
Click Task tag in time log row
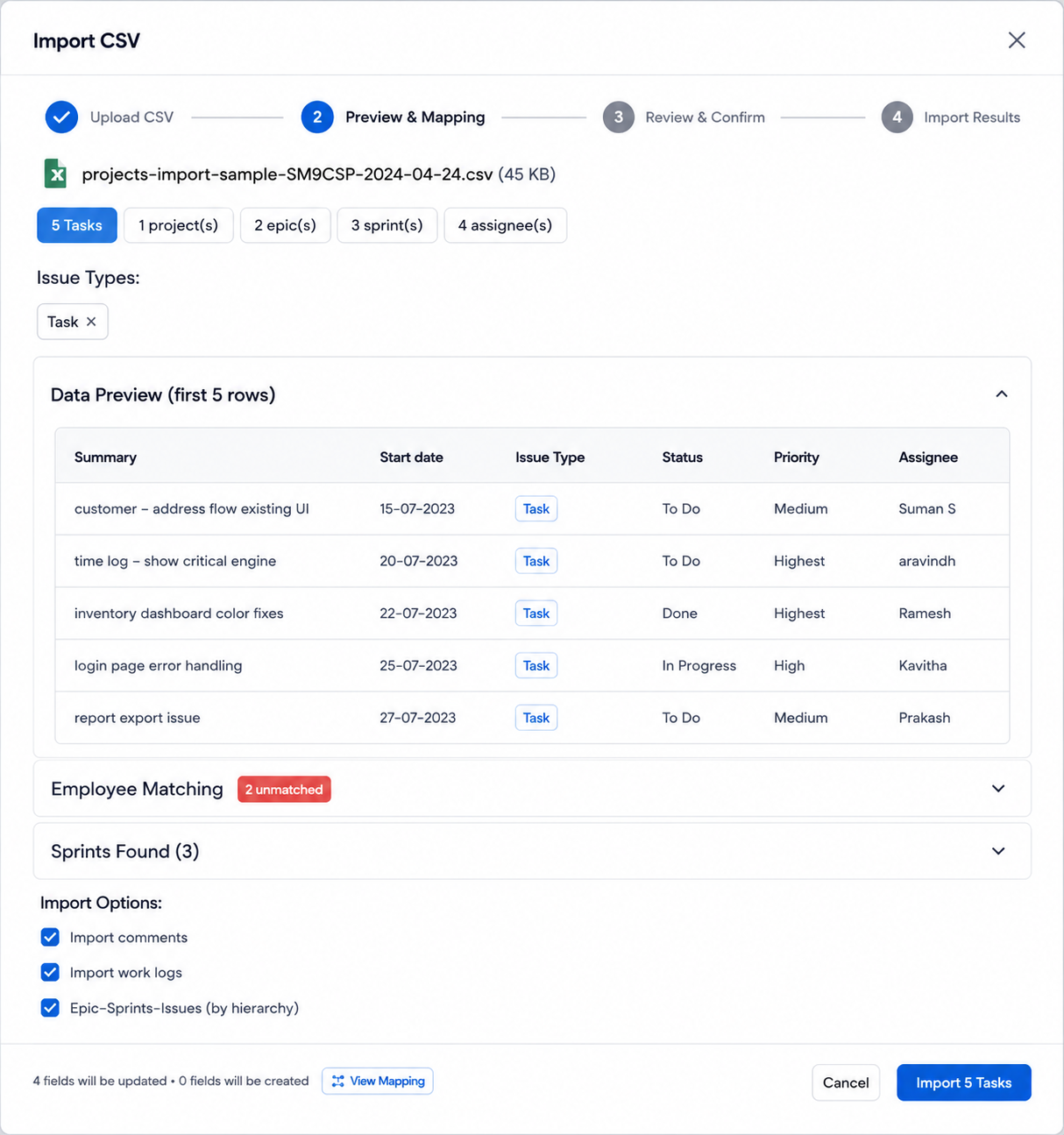(536, 561)
